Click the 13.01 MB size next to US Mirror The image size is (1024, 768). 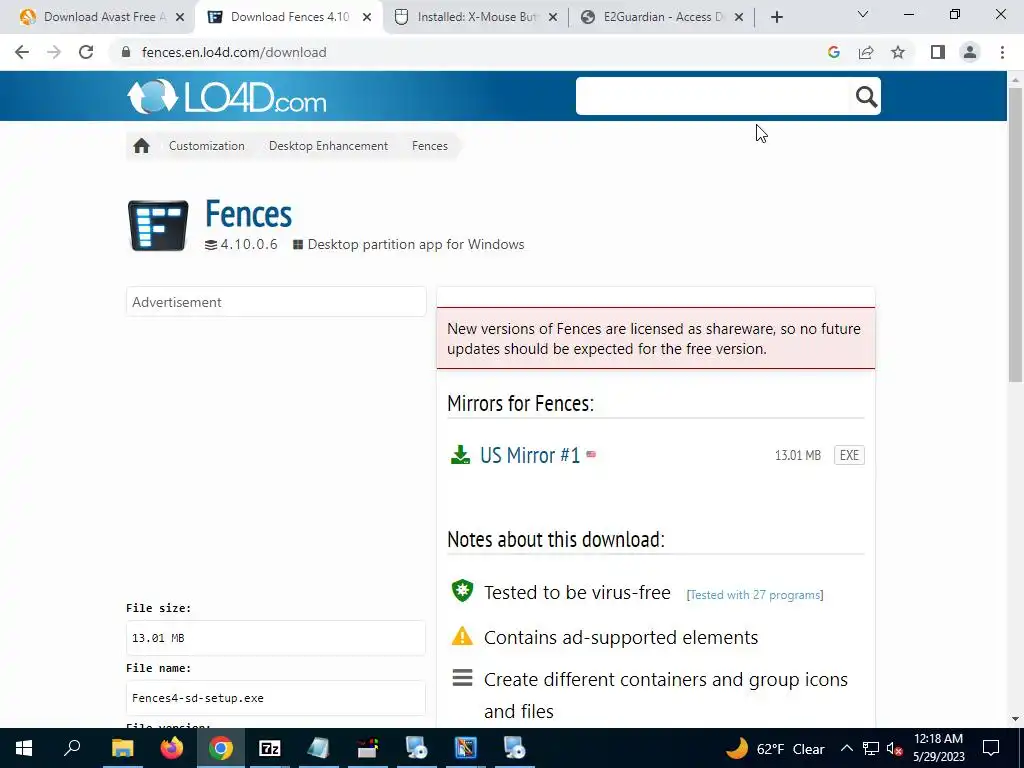click(797, 455)
